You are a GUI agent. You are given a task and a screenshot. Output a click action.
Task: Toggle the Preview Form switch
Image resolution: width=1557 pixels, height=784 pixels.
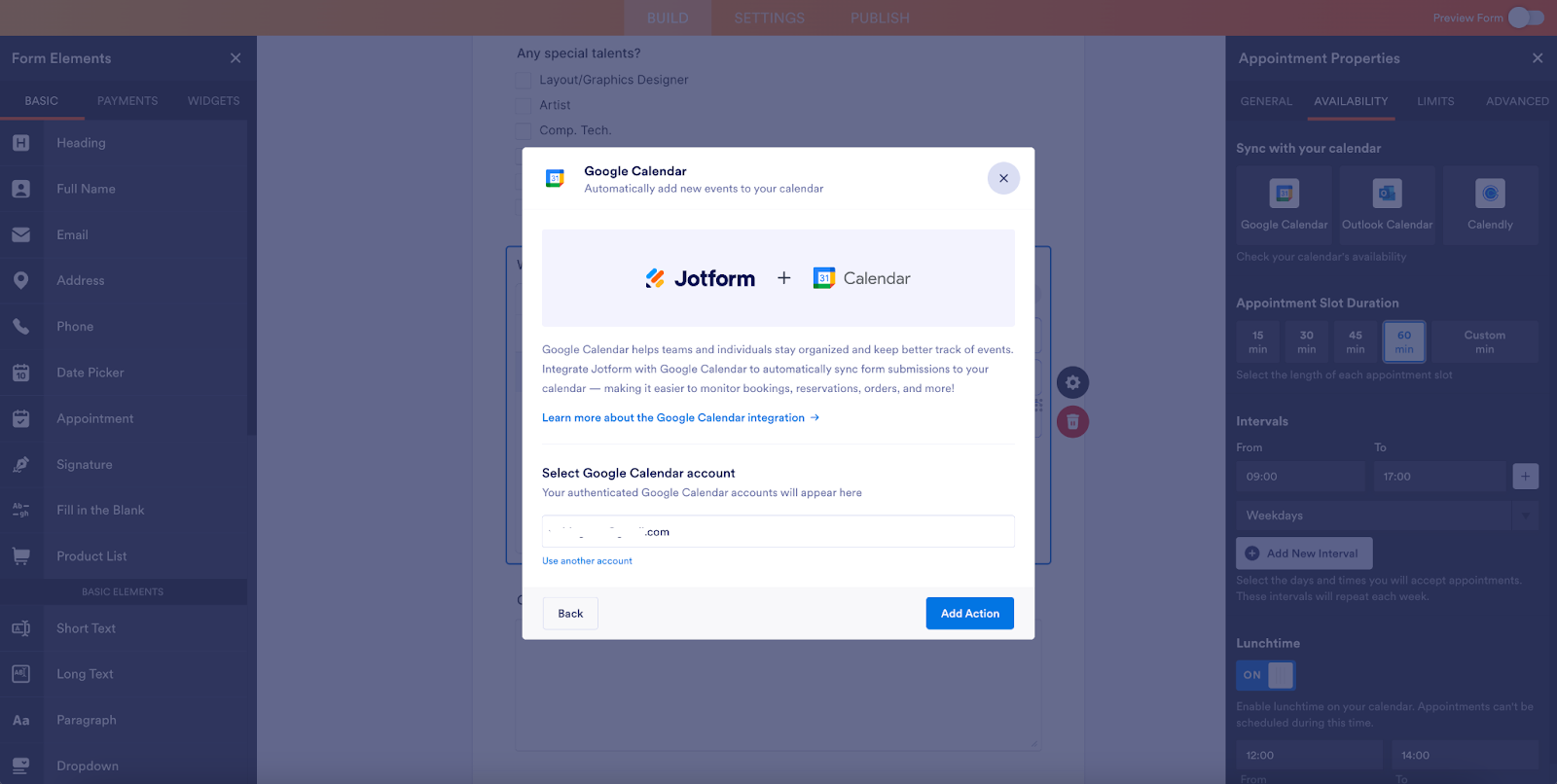coord(1526,18)
